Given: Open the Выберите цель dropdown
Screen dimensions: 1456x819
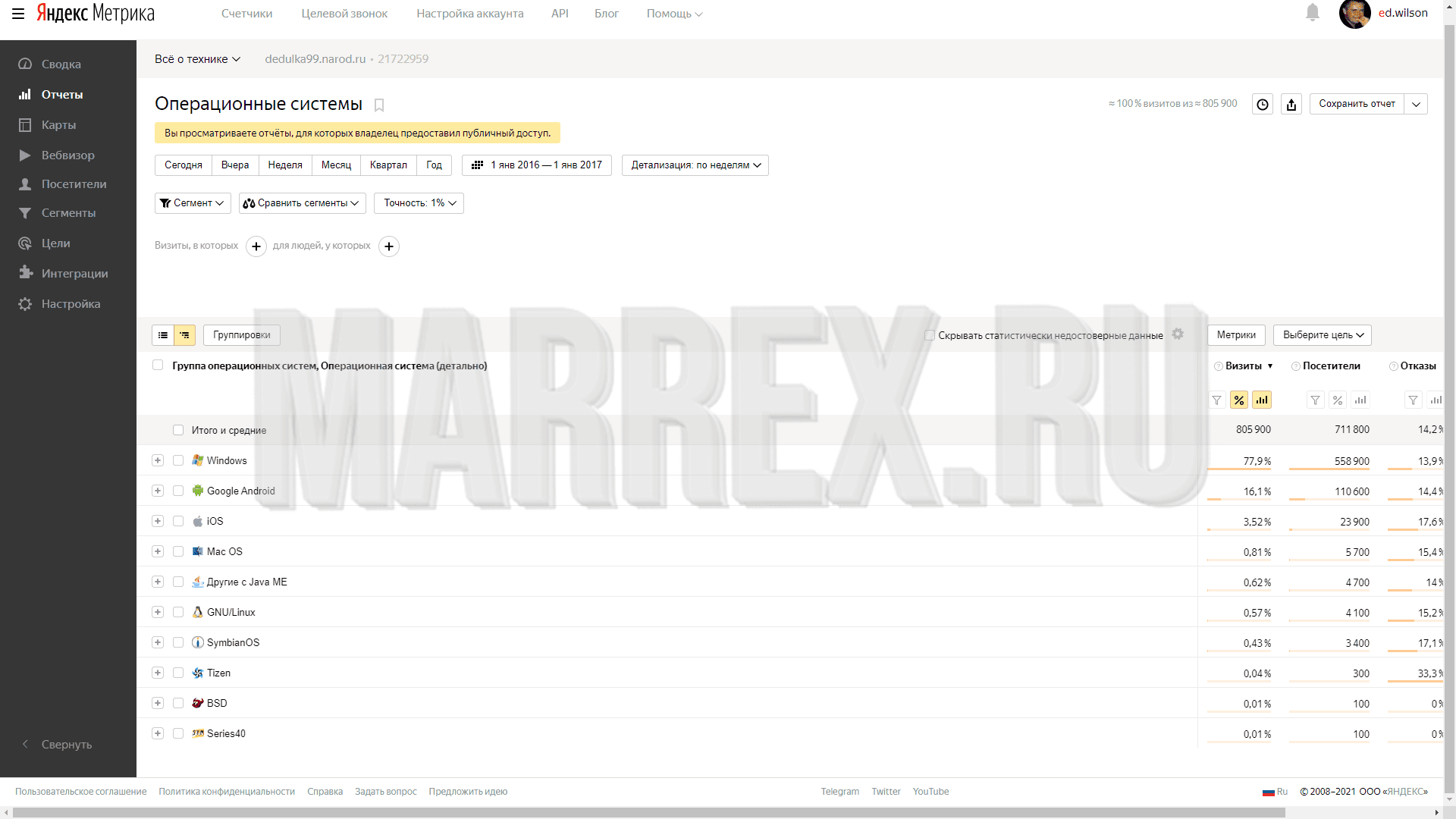Looking at the screenshot, I should click(x=1323, y=335).
